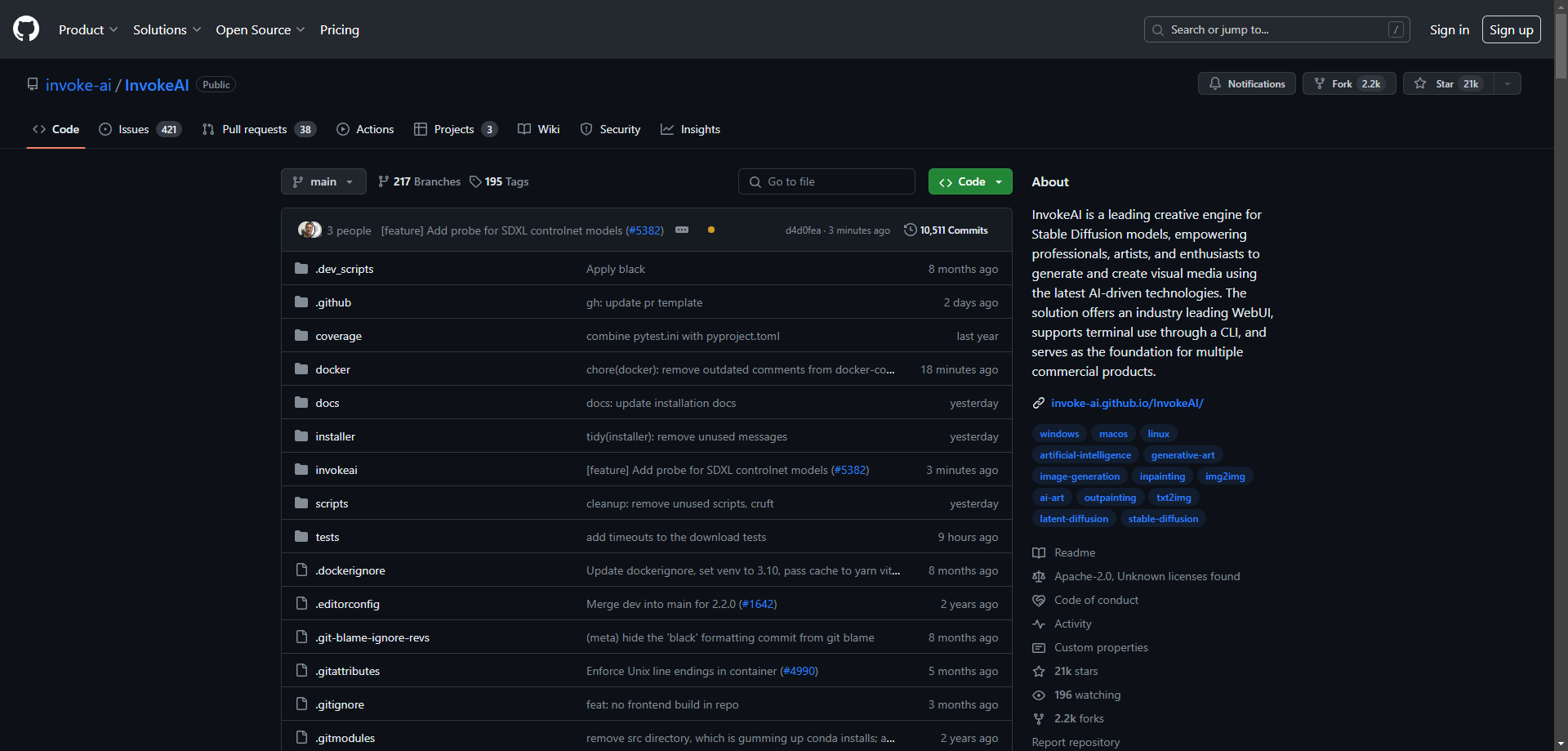Click the orange commit status dot

coord(711,230)
